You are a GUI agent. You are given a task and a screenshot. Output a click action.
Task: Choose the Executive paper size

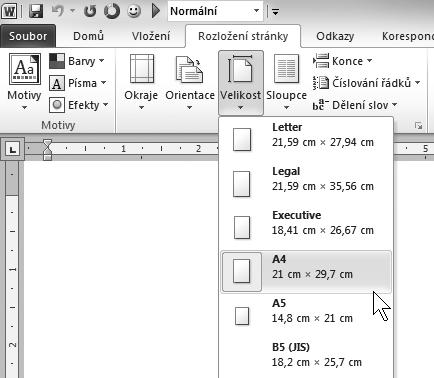click(306, 228)
